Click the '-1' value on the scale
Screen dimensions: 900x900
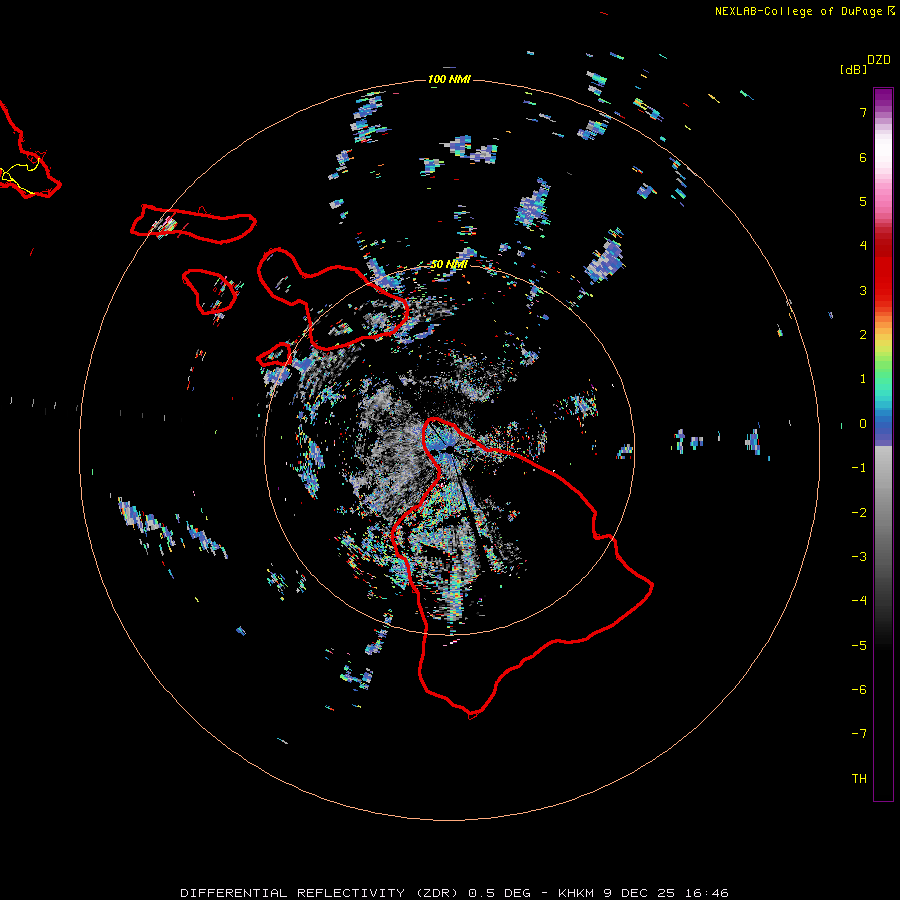coord(859,468)
